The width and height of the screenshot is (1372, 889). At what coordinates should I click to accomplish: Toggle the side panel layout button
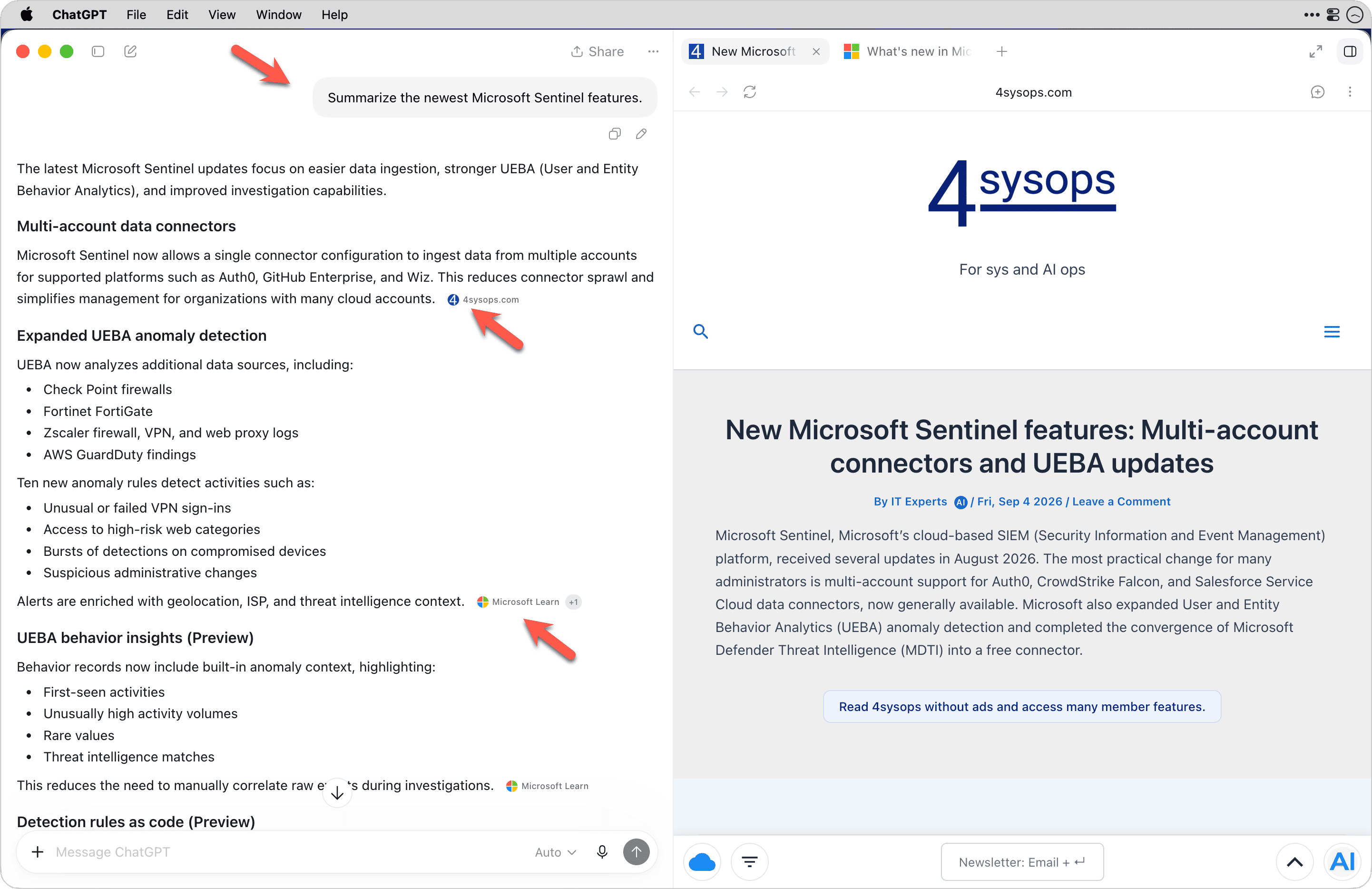pos(1349,51)
